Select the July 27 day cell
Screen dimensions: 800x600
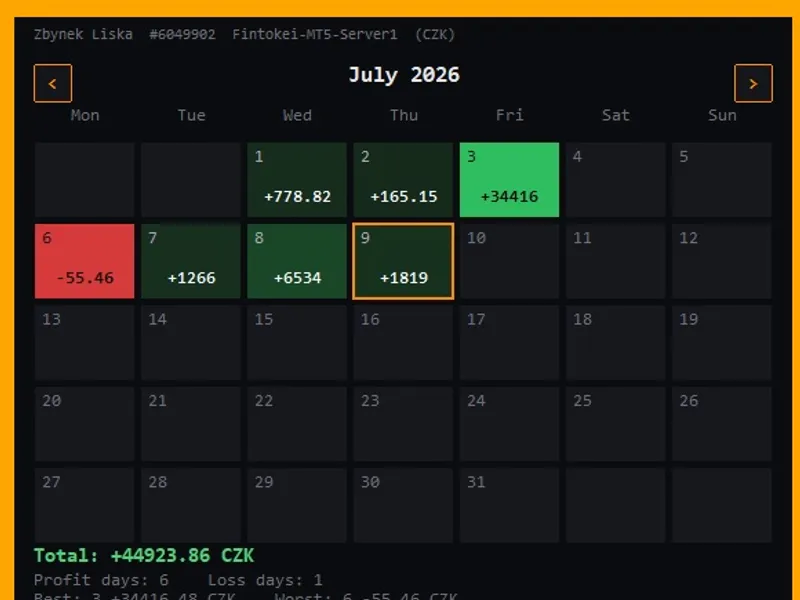pos(85,506)
